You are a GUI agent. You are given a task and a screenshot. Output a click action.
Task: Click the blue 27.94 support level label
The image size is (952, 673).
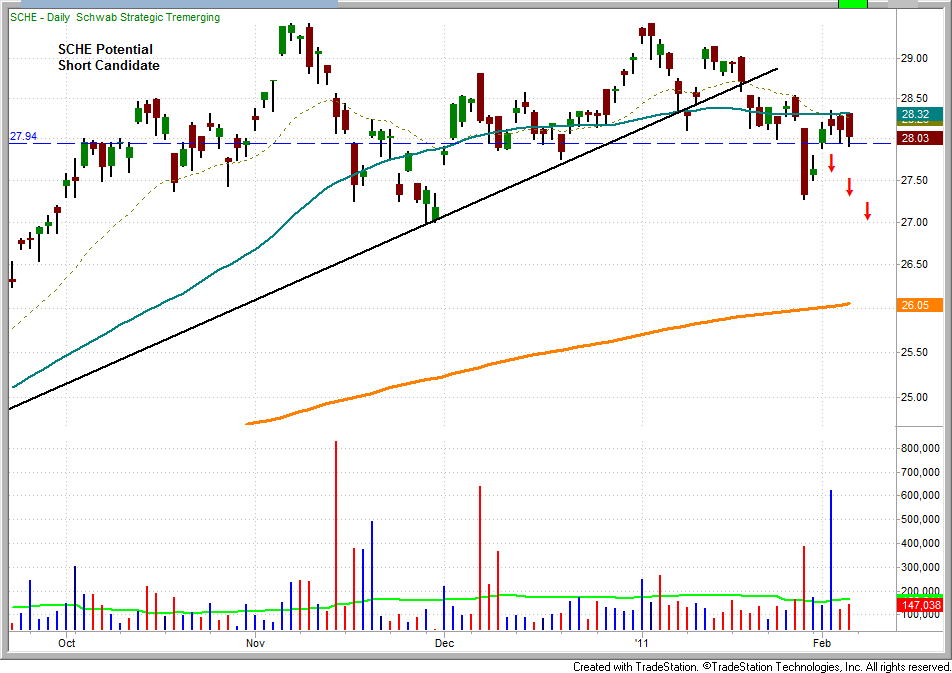pos(23,136)
